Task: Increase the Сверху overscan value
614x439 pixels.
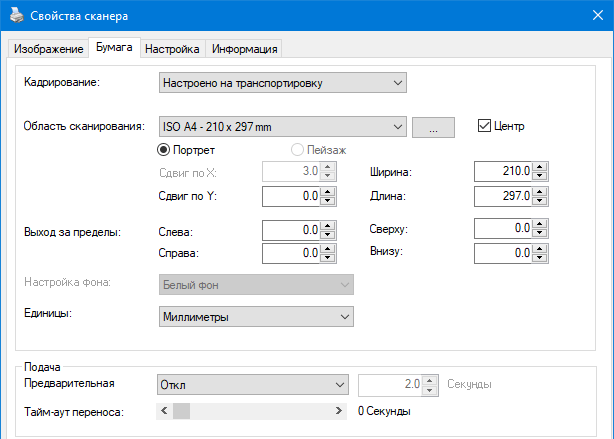Action: [539, 225]
